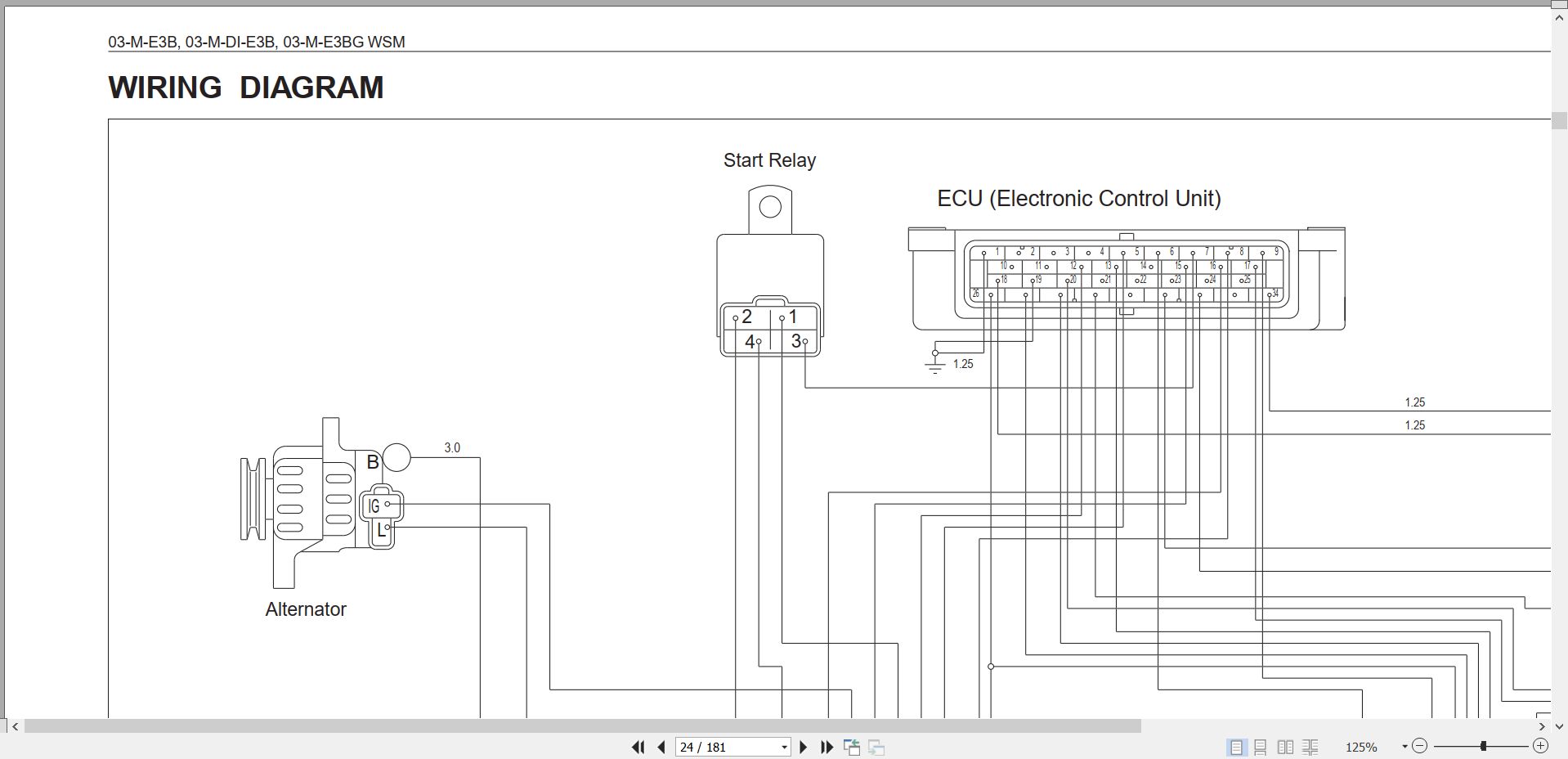Click the alternator B terminal label

point(373,462)
